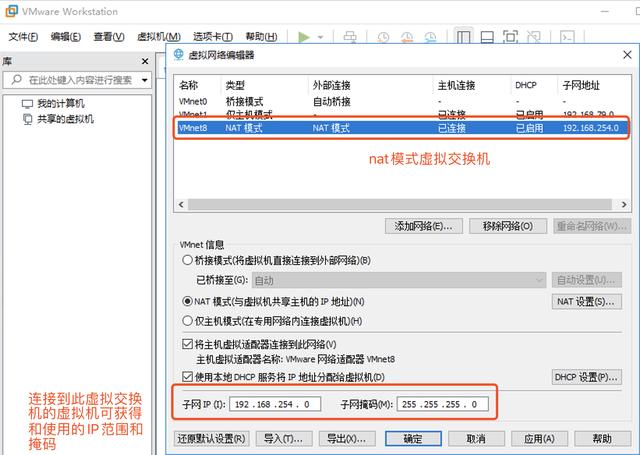
Task: Open the snapshot manager icon
Action: [430, 37]
